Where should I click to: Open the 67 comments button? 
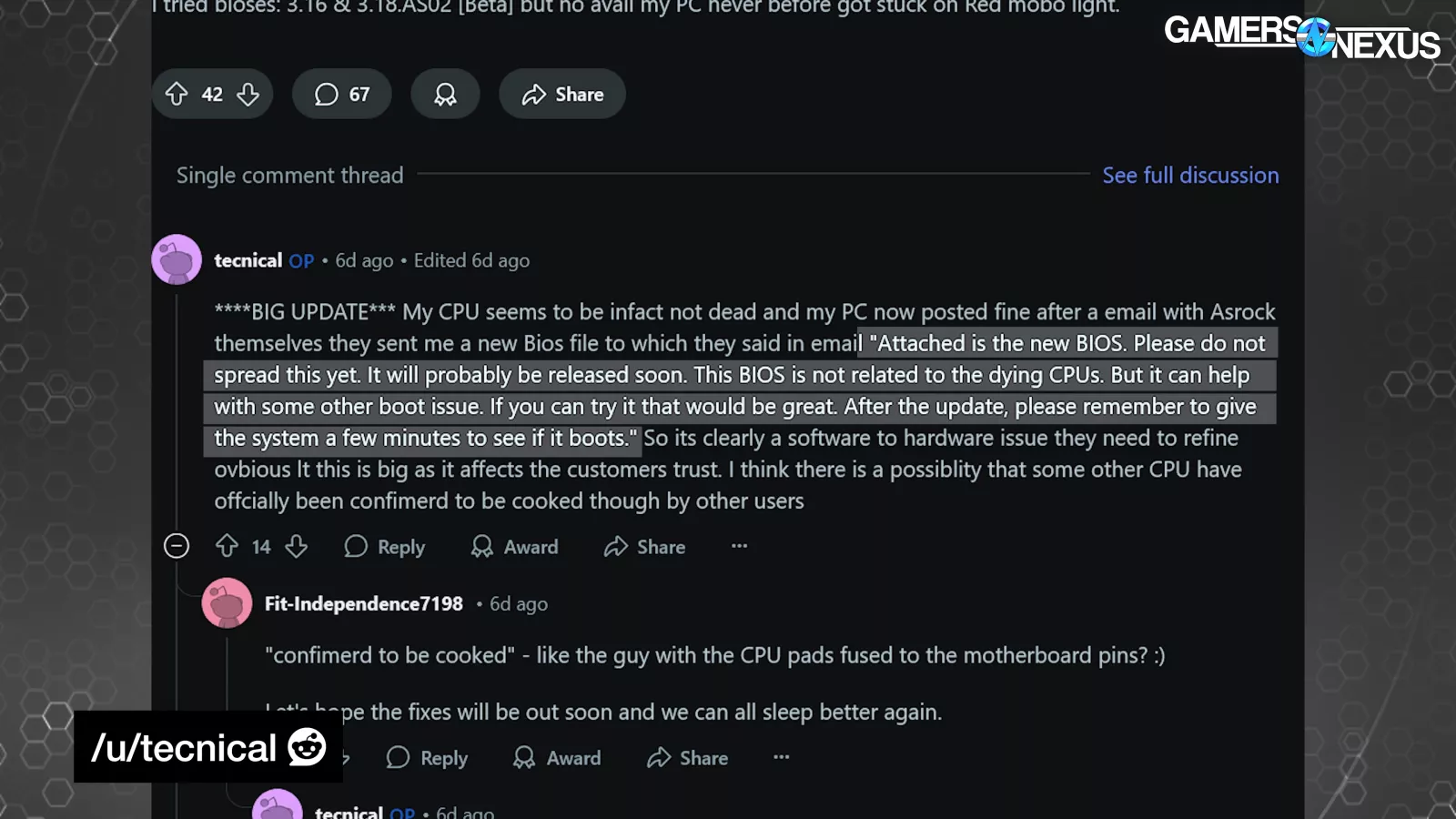pyautogui.click(x=342, y=94)
